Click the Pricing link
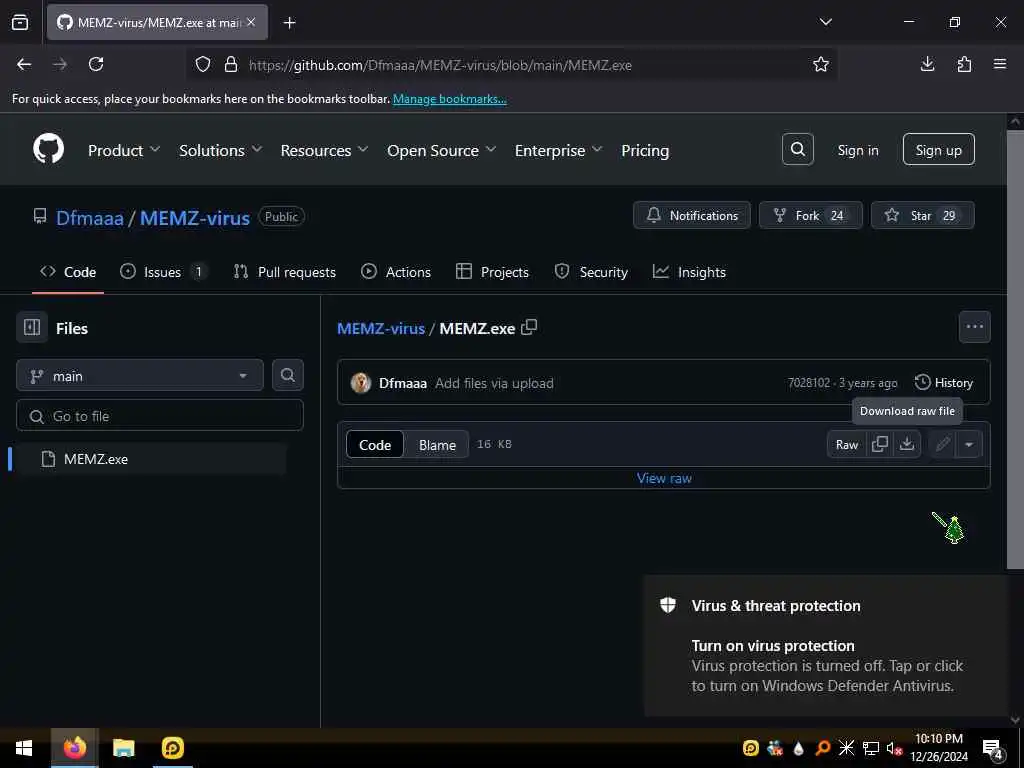1024x768 pixels. [645, 150]
